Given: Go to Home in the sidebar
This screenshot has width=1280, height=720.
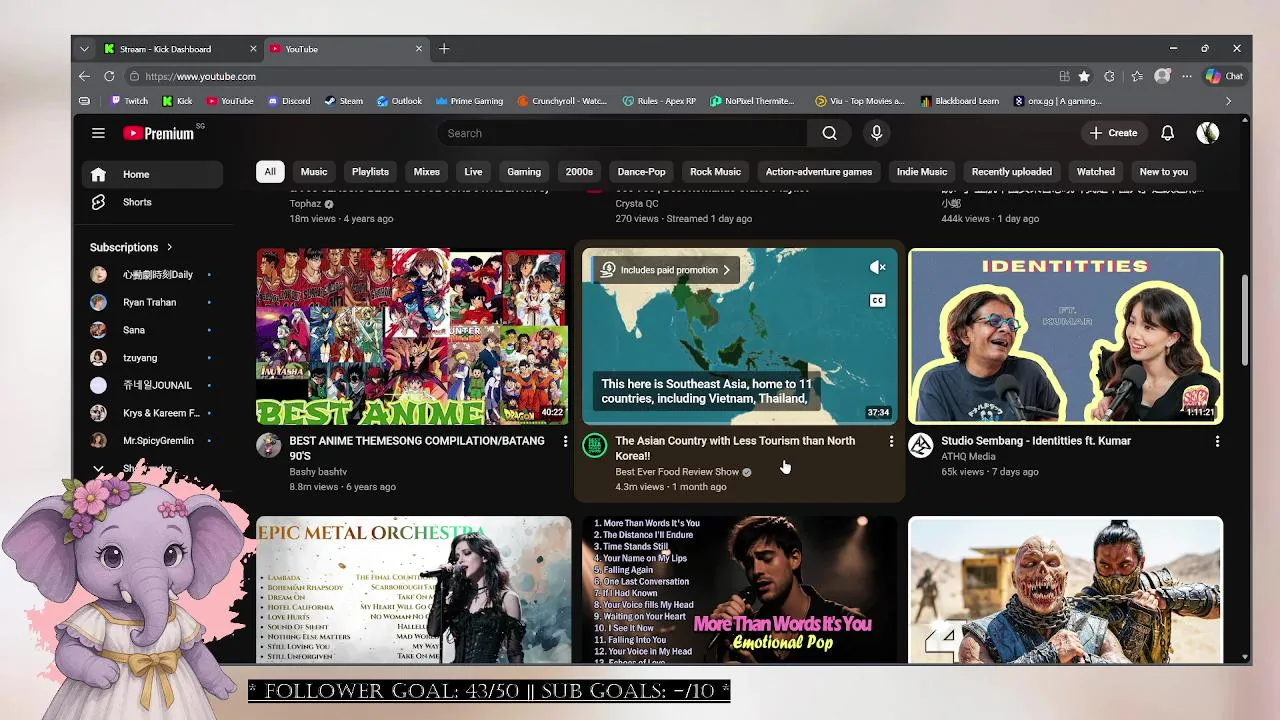Looking at the screenshot, I should click(x=152, y=174).
